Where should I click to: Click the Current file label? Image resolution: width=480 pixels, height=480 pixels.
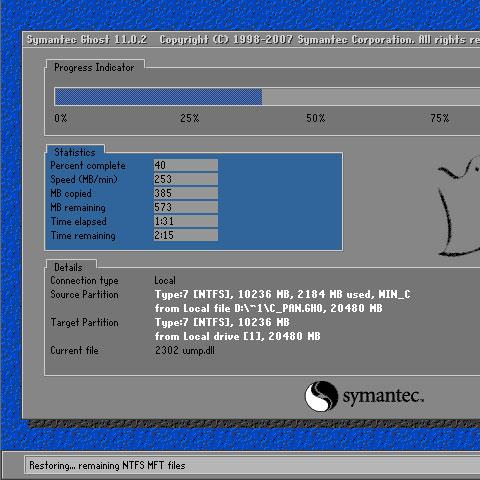tap(74, 350)
